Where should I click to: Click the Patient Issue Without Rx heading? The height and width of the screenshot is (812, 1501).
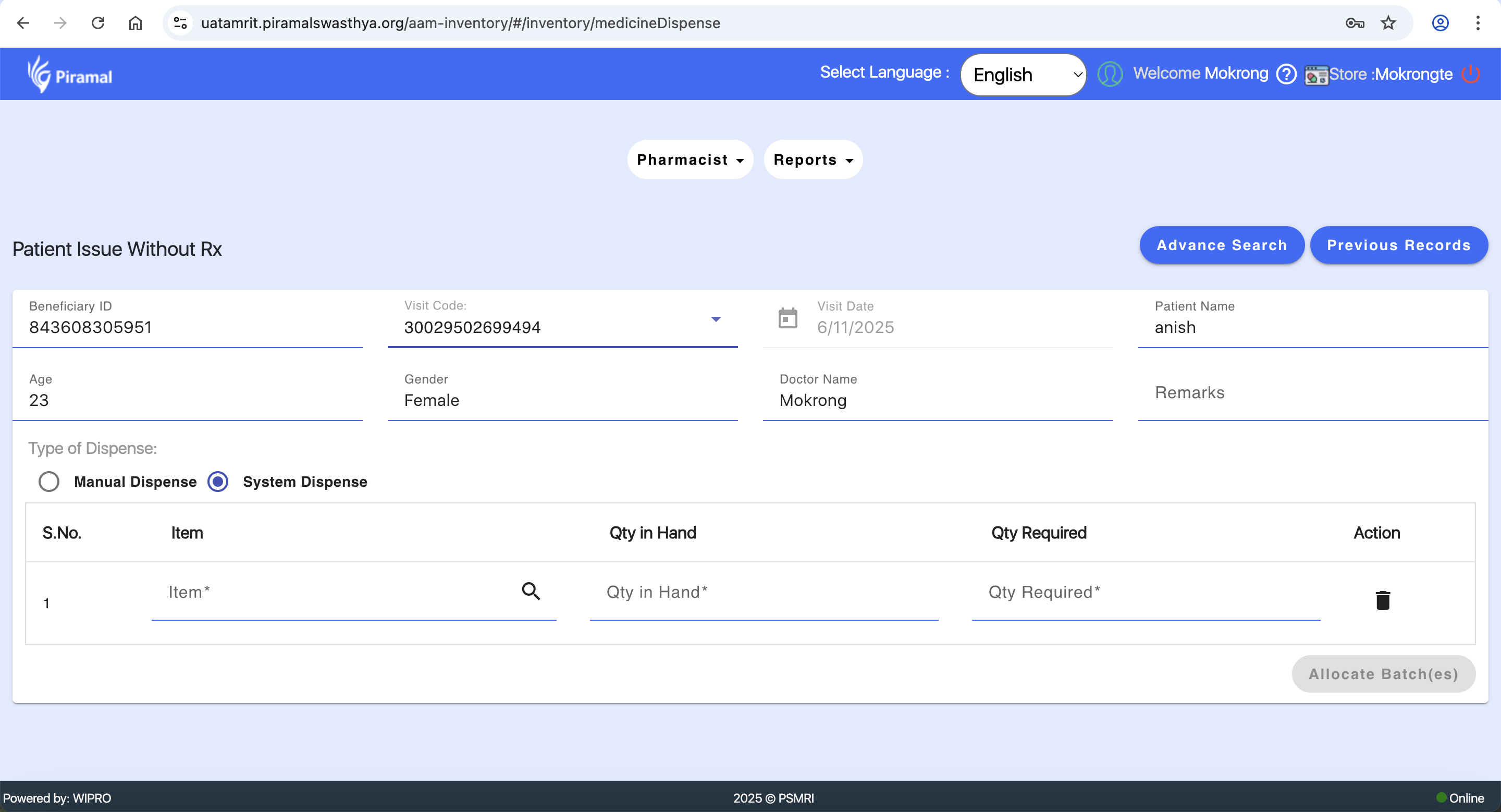click(117, 249)
